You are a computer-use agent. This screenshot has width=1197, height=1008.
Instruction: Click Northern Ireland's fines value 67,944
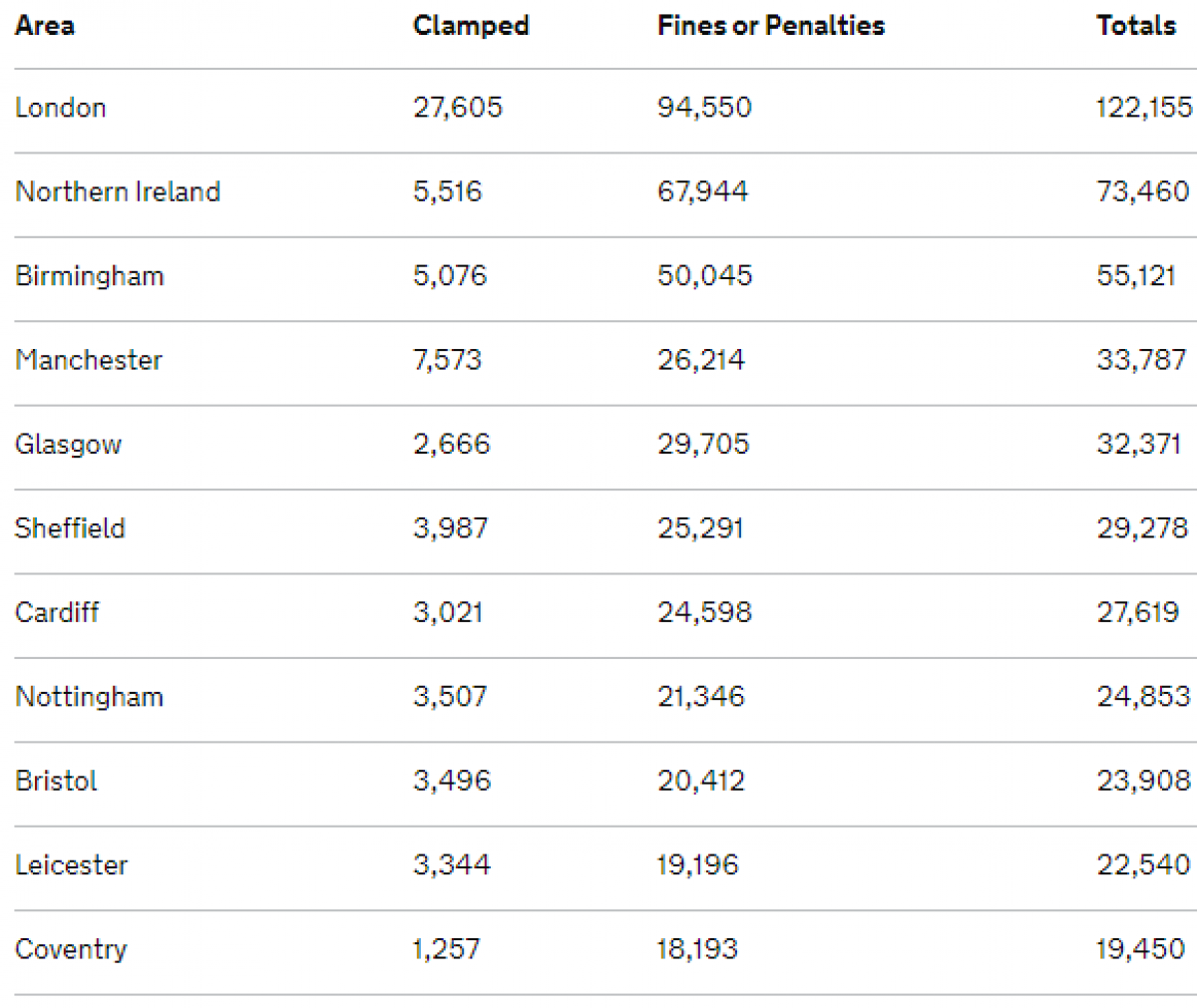702,191
